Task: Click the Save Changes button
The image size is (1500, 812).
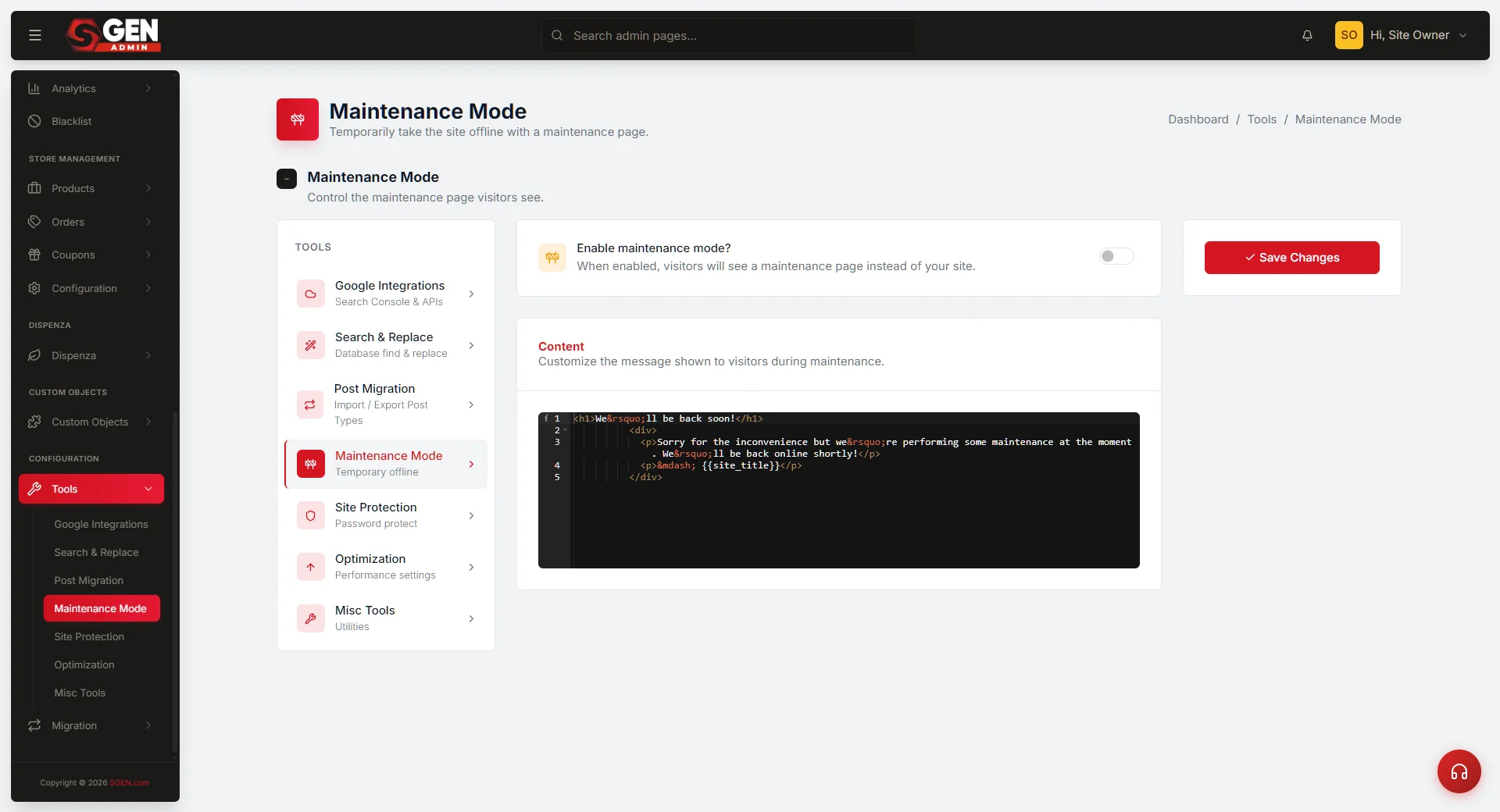Action: coord(1291,258)
